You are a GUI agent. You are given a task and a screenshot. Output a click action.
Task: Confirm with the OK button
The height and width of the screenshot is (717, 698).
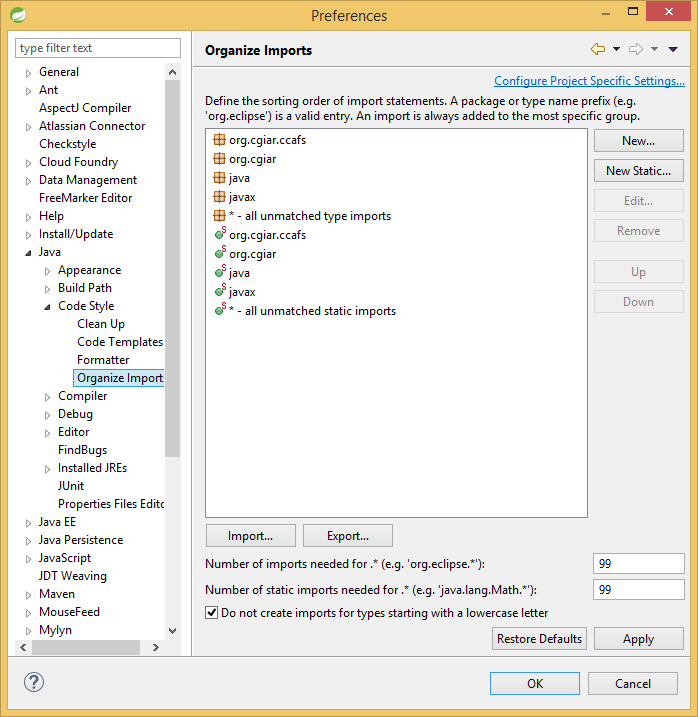coord(535,683)
